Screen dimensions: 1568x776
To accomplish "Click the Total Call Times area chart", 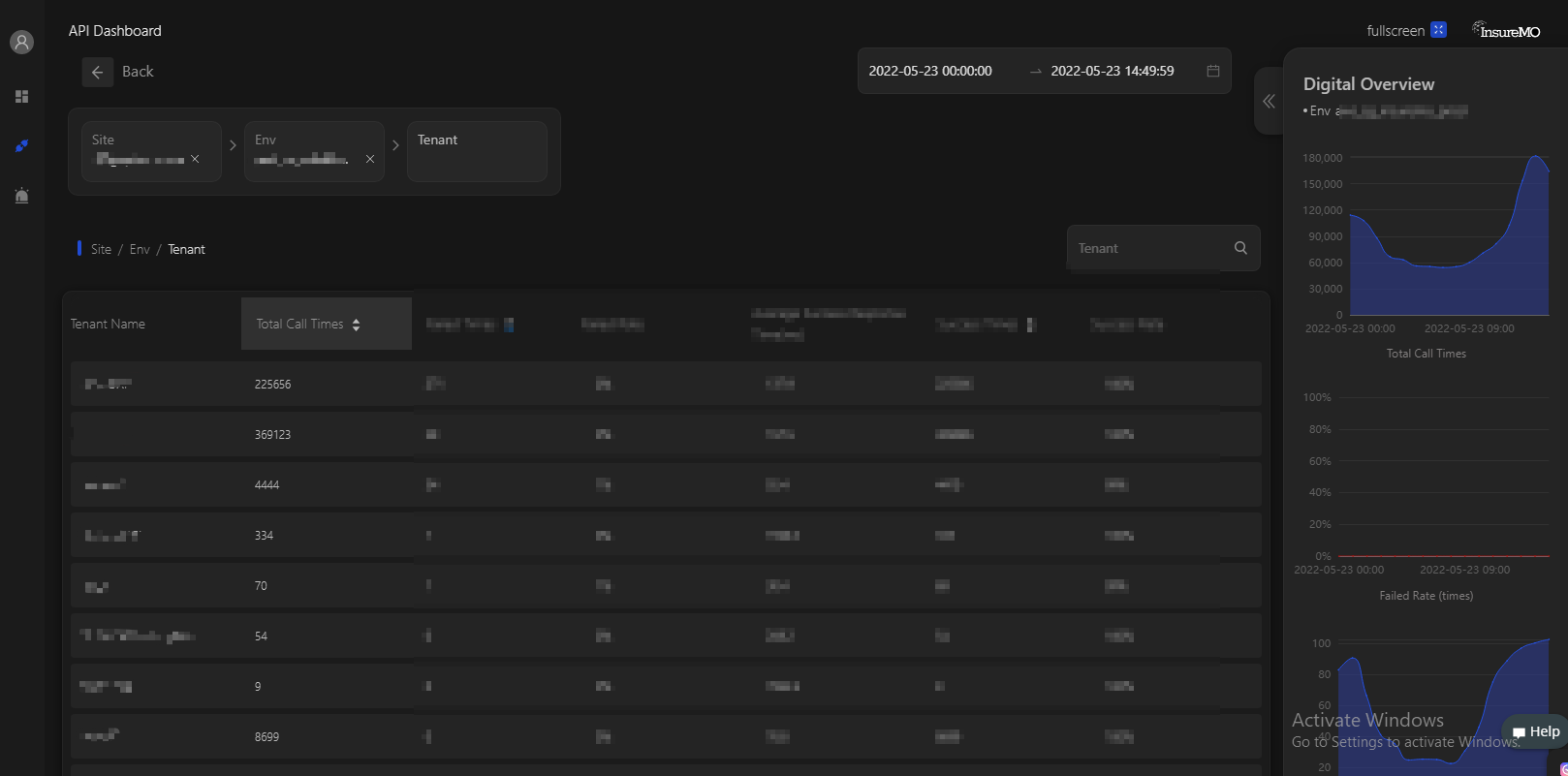I will [1449, 235].
